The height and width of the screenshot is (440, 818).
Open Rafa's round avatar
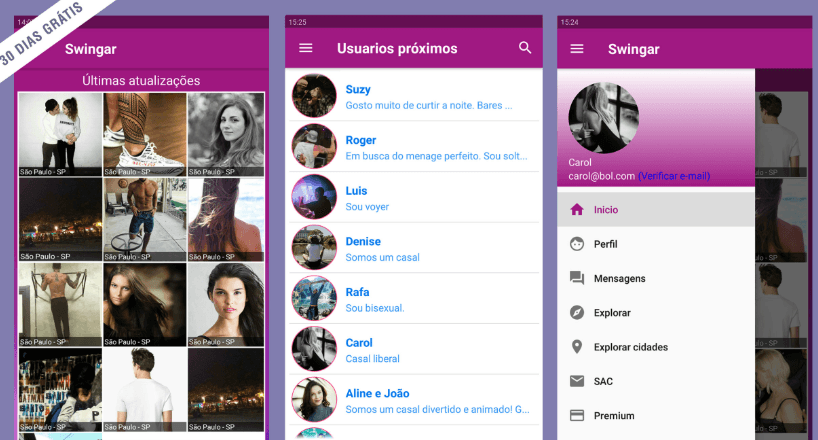click(314, 298)
